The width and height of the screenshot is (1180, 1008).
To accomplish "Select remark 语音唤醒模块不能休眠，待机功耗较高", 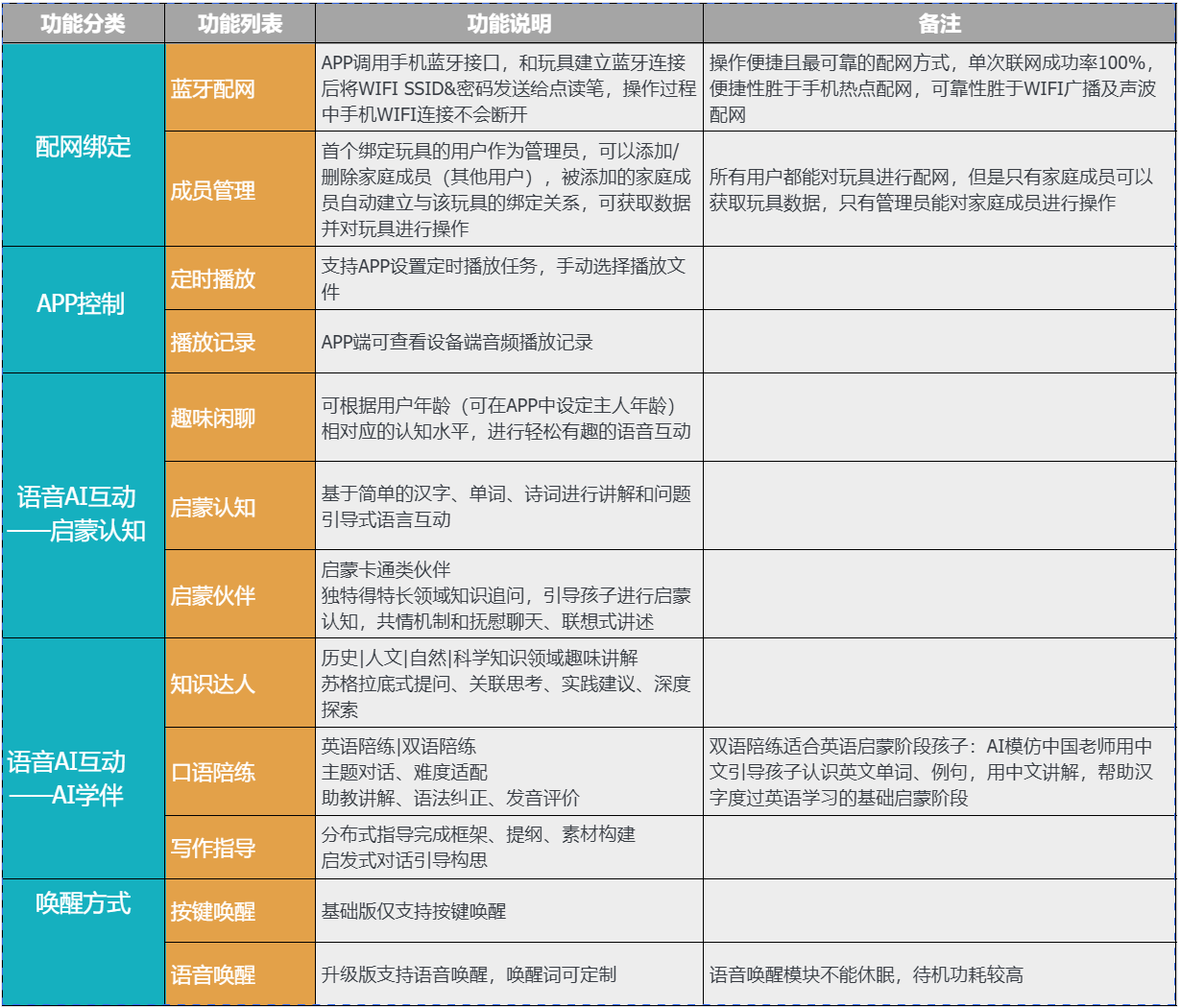I will tap(939, 973).
